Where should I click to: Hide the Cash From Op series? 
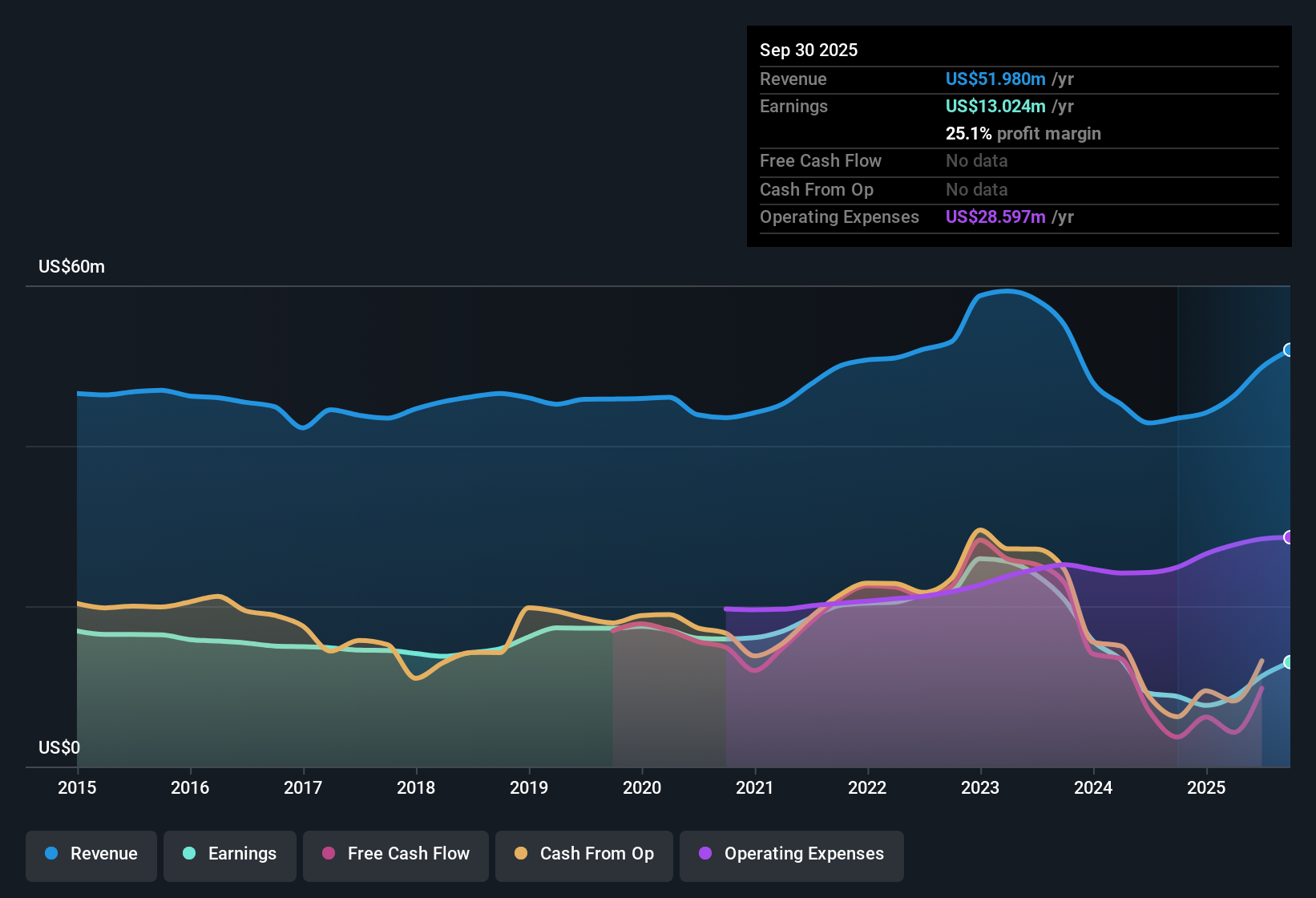[x=584, y=854]
